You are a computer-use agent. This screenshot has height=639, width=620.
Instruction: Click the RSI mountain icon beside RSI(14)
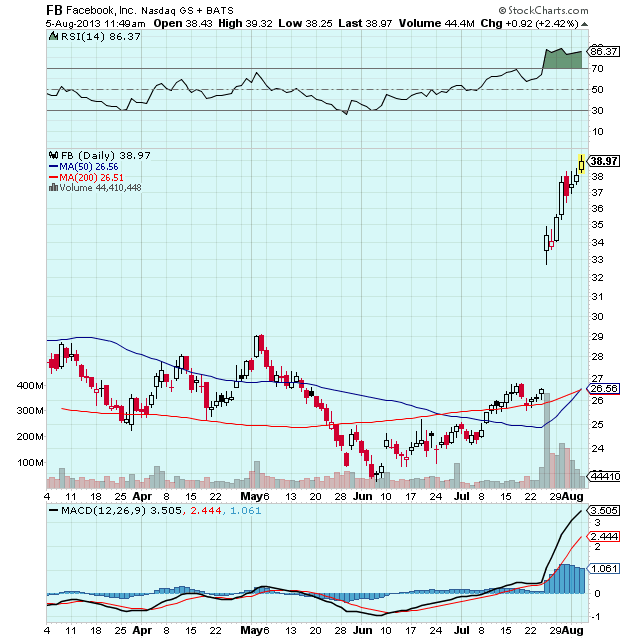coord(53,36)
